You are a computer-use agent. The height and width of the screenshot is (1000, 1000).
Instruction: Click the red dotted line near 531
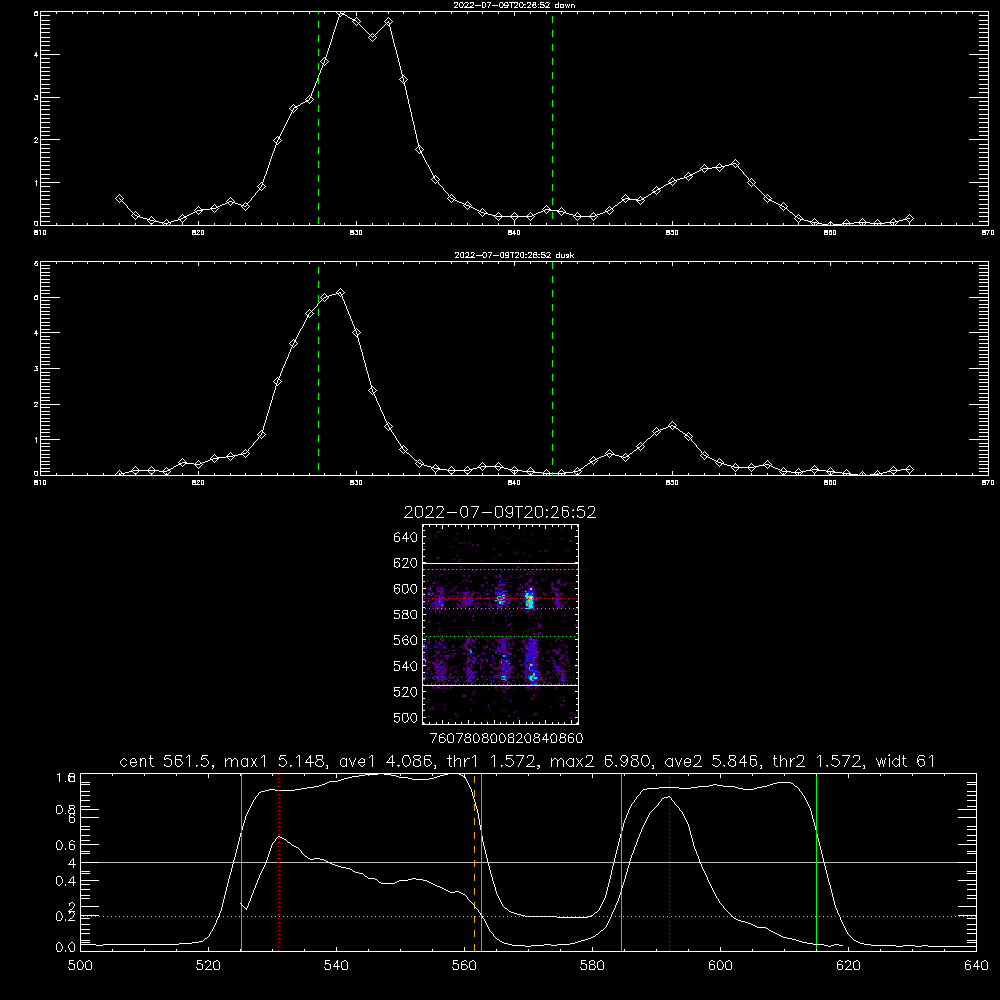279,861
